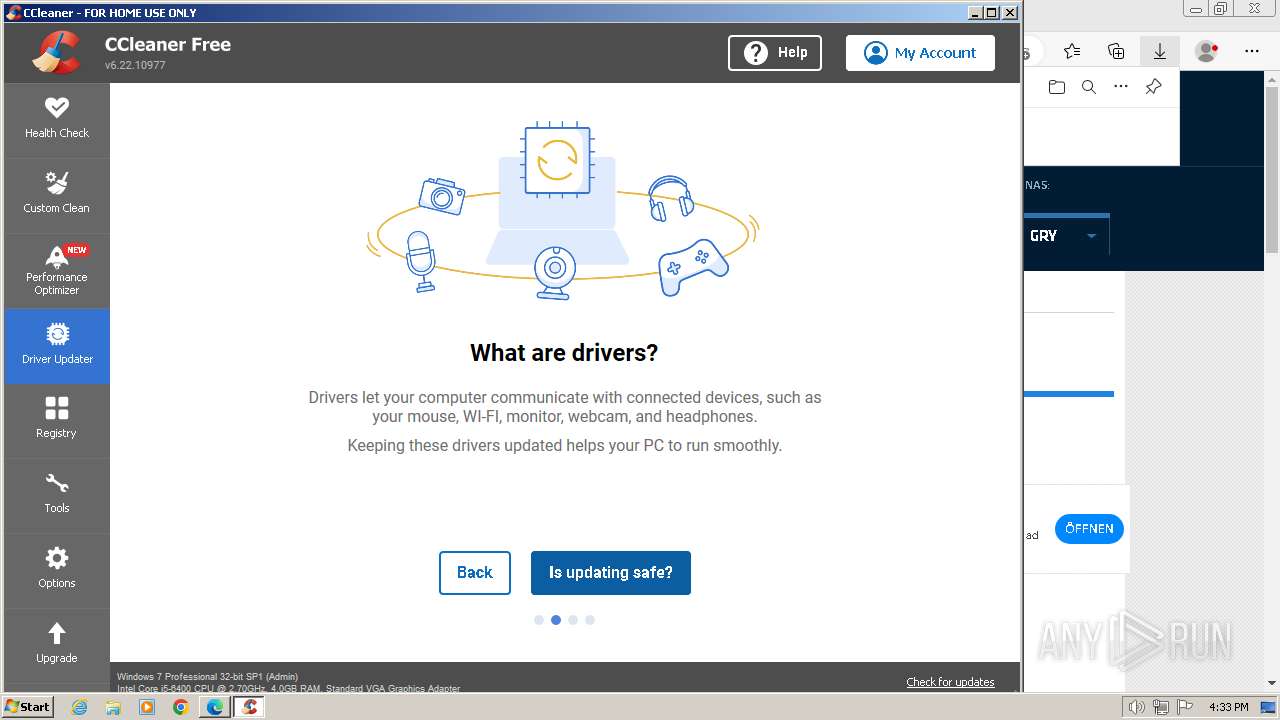Go to third onboarding page dot

tap(573, 620)
